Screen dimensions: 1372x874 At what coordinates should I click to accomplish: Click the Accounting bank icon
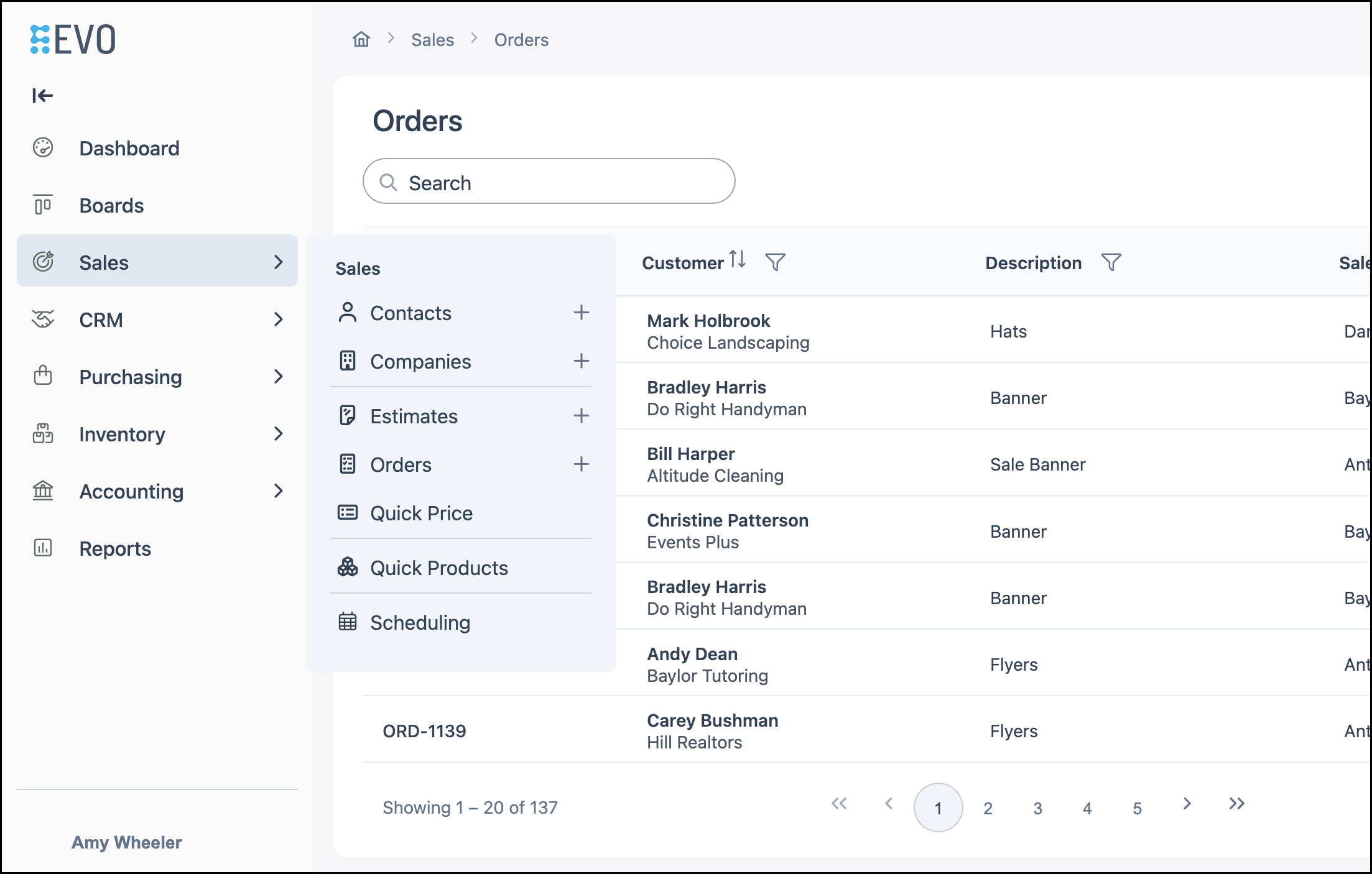point(43,490)
